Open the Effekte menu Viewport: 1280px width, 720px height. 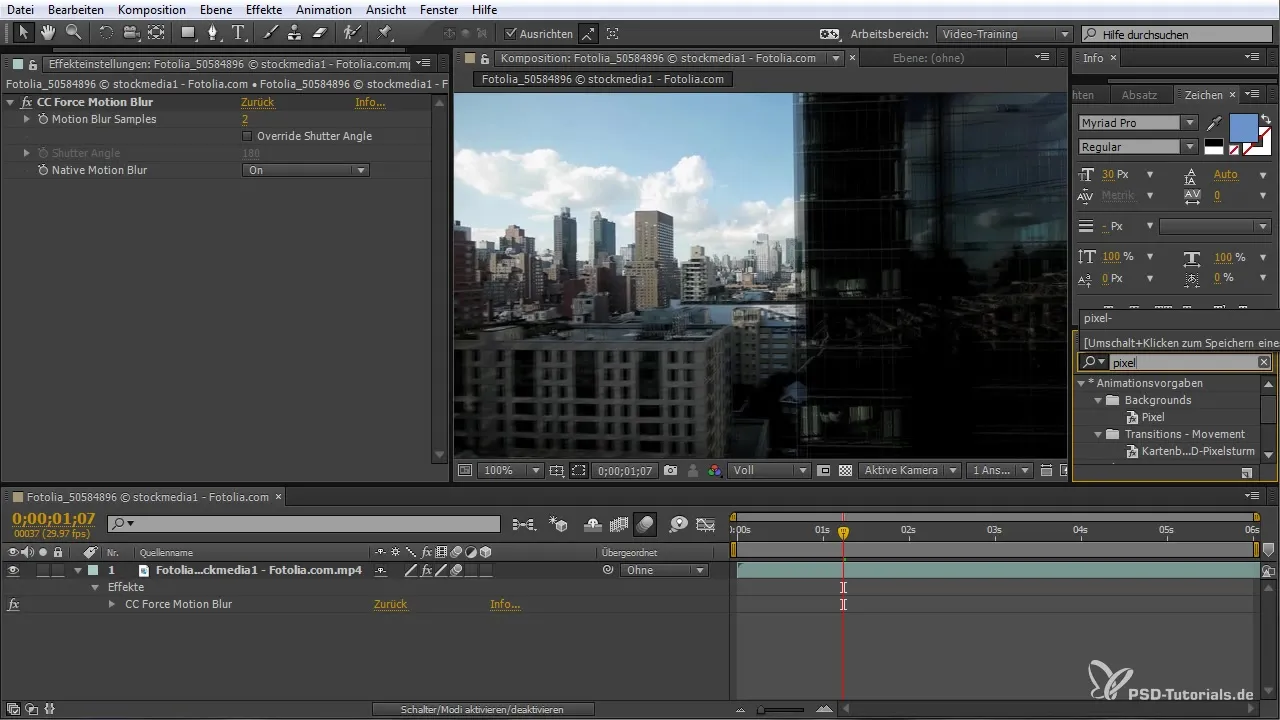pyautogui.click(x=264, y=9)
